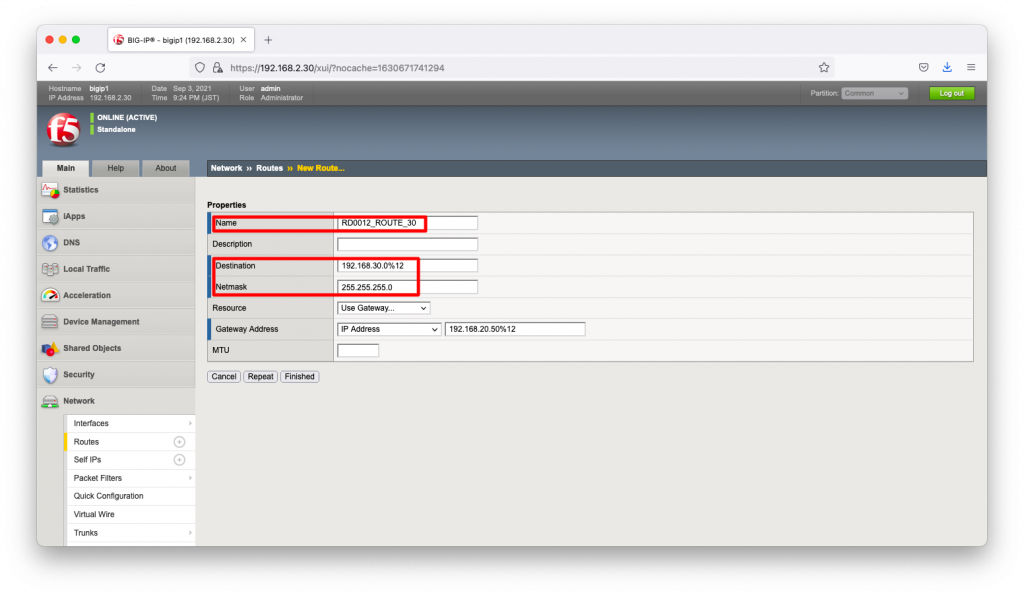Expand the Interfaces submenu arrow

pyautogui.click(x=189, y=424)
